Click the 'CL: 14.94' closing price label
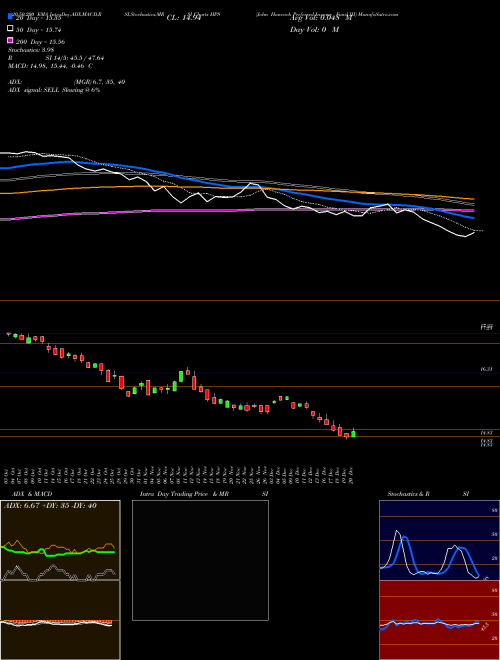The image size is (500, 660). 184,18
